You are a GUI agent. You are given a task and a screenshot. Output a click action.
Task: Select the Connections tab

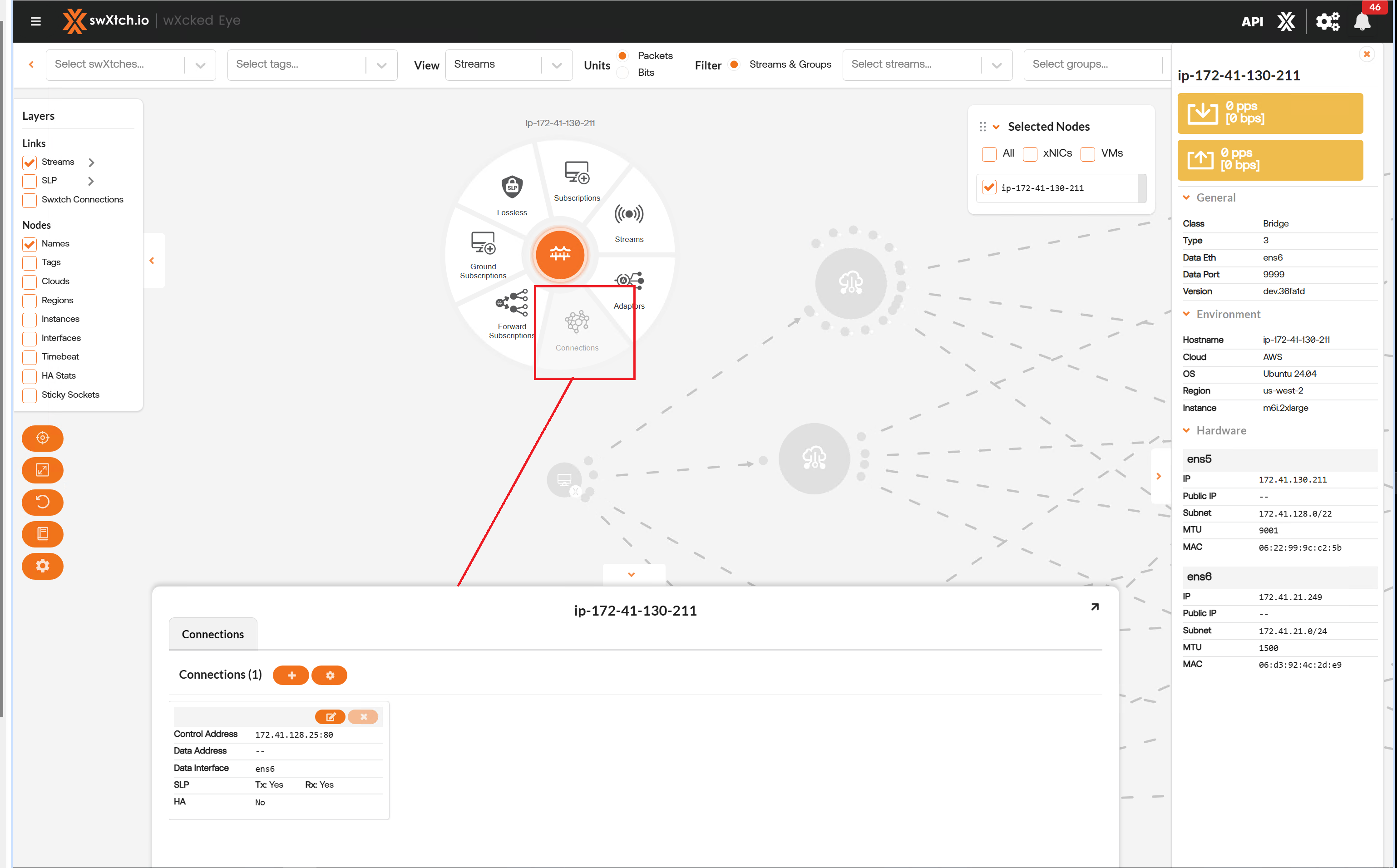coord(212,634)
